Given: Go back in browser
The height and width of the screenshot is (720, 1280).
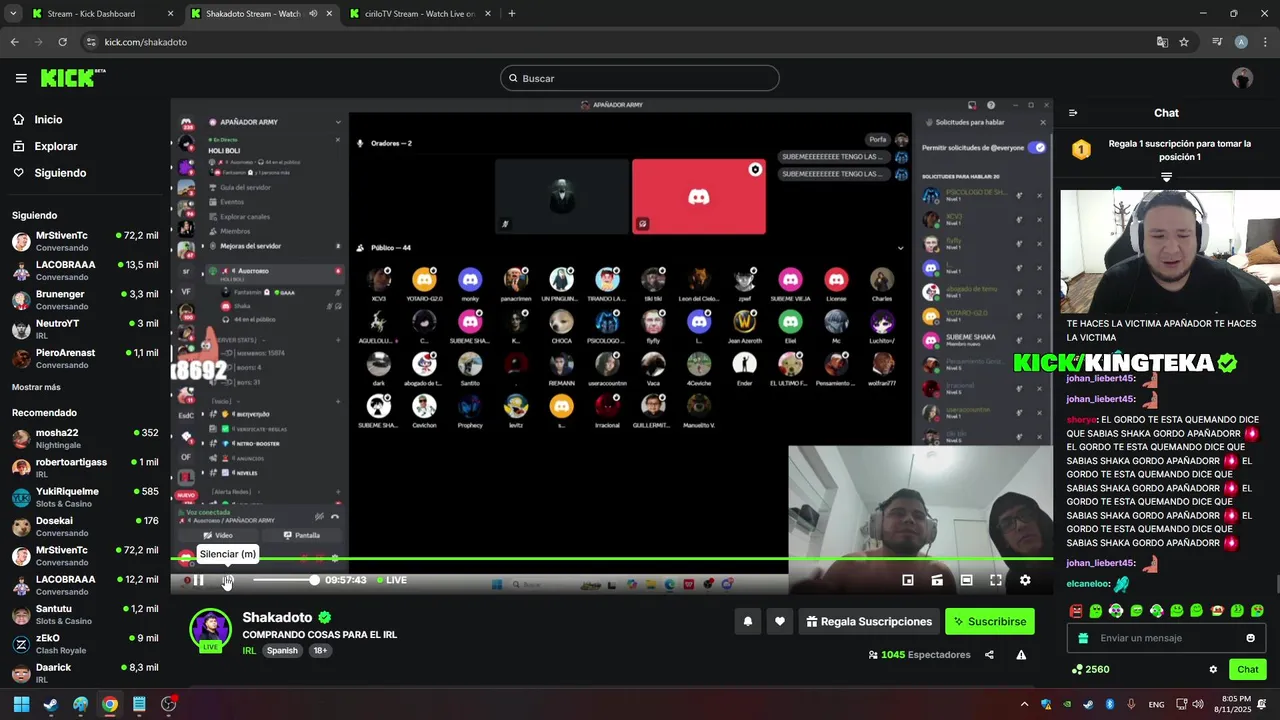Looking at the screenshot, I should point(14,42).
